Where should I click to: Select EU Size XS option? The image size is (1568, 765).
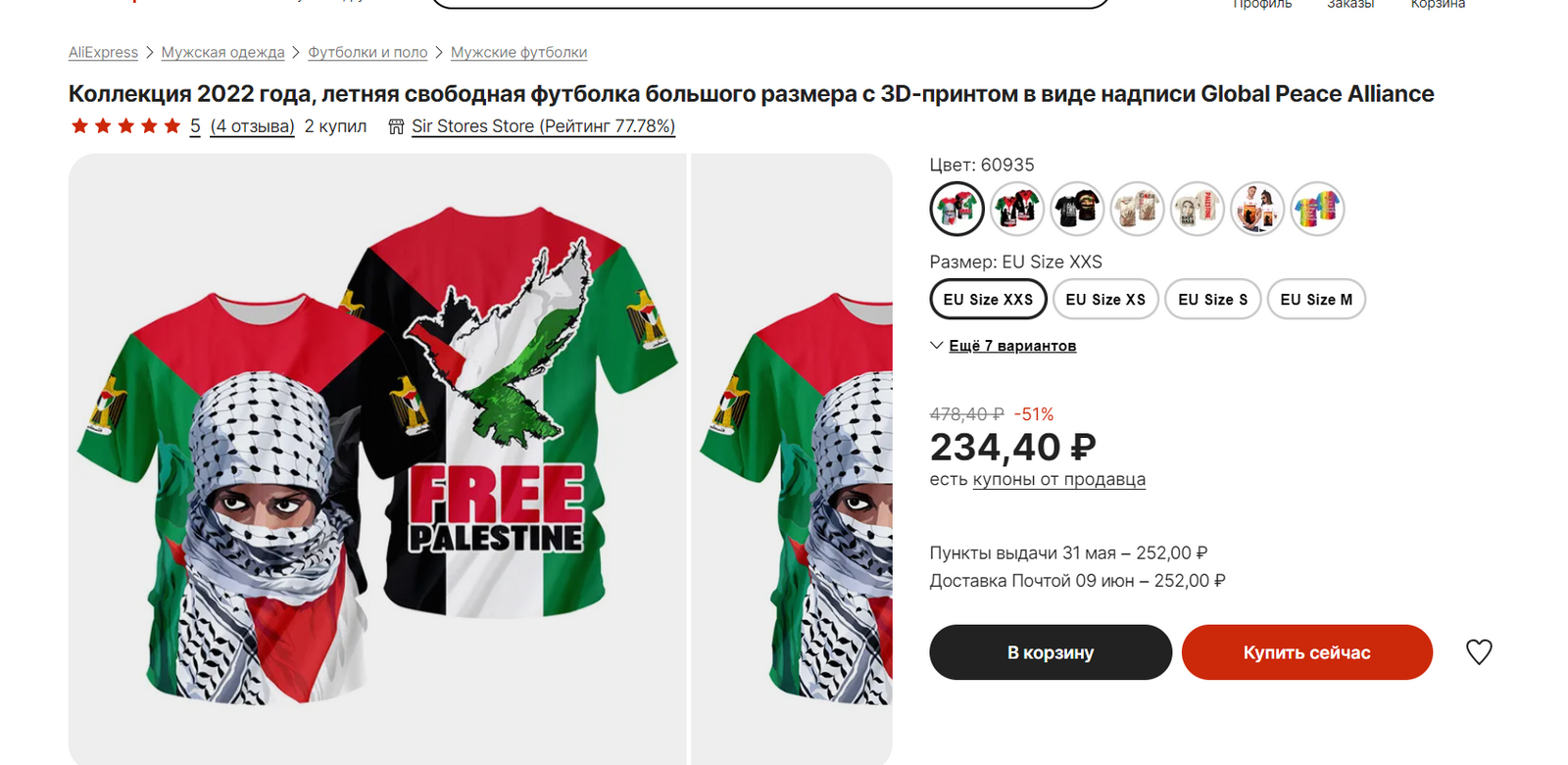[x=1105, y=300]
